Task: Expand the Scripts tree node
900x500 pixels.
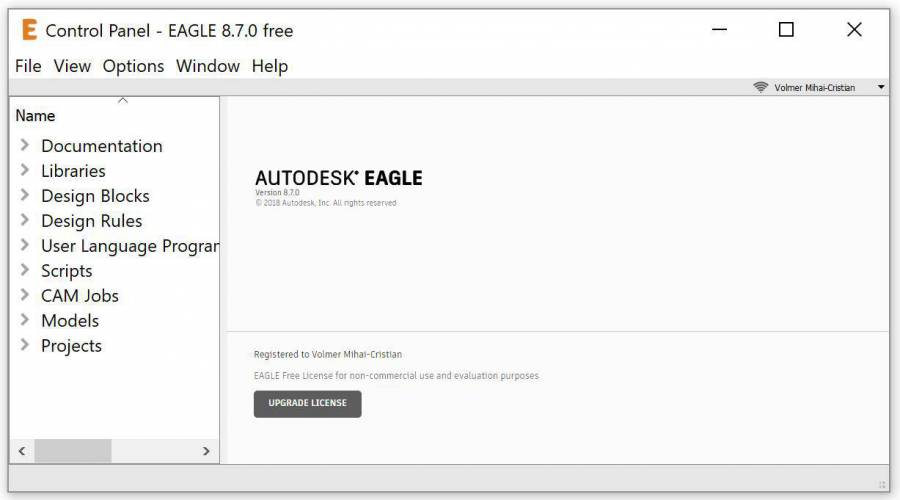Action: 25,270
